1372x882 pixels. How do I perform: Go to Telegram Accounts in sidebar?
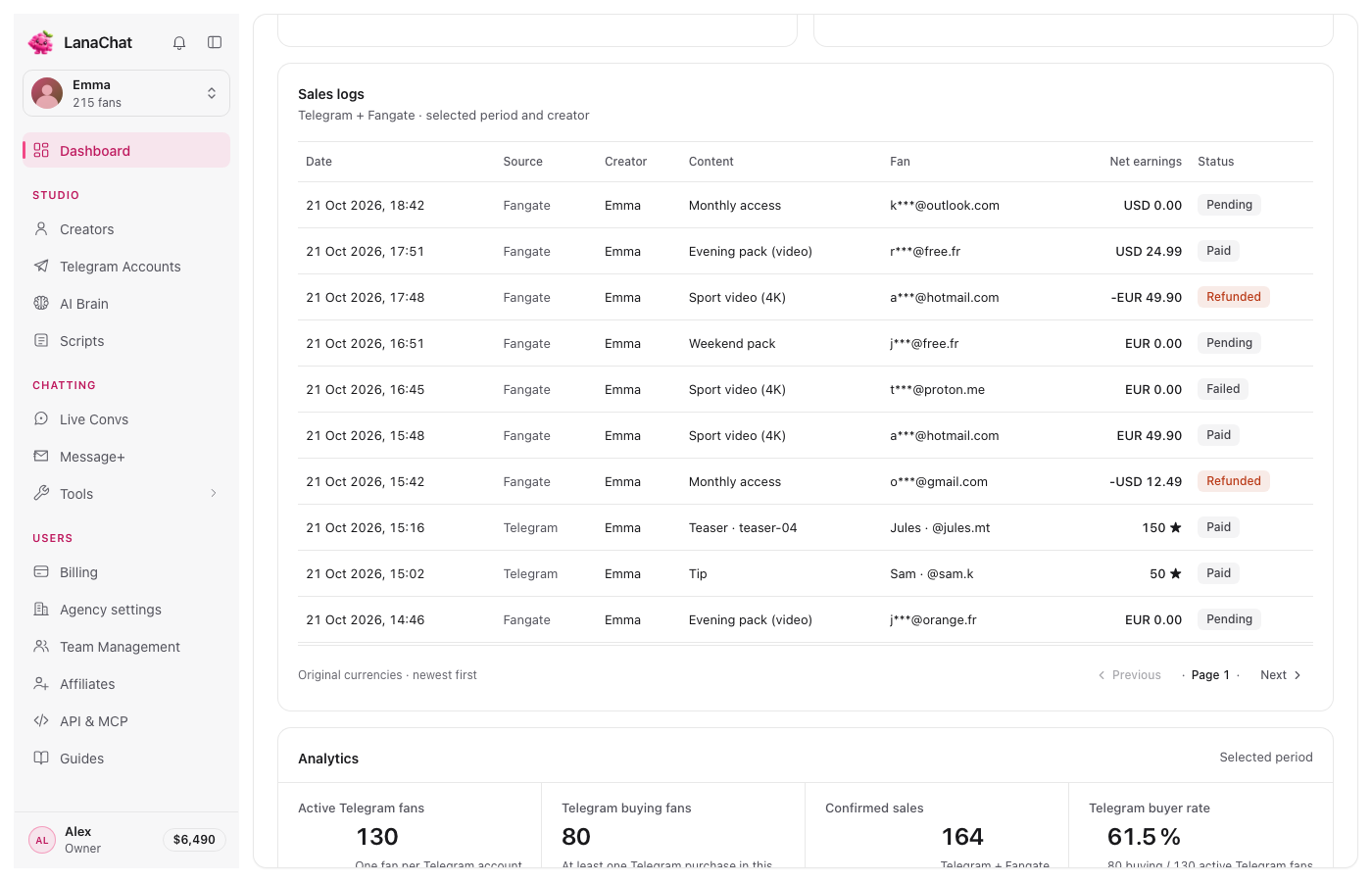[x=126, y=266]
